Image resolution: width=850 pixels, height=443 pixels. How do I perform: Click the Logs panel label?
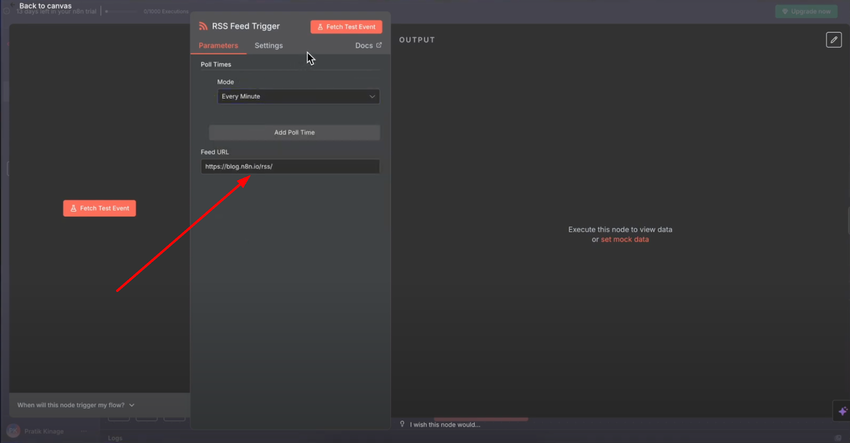pyautogui.click(x=115, y=438)
